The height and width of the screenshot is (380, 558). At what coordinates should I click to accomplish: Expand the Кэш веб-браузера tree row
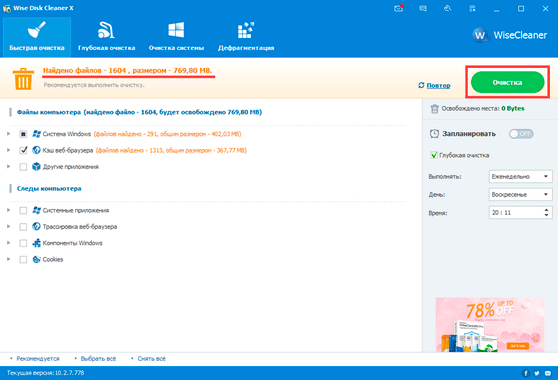(x=8, y=150)
